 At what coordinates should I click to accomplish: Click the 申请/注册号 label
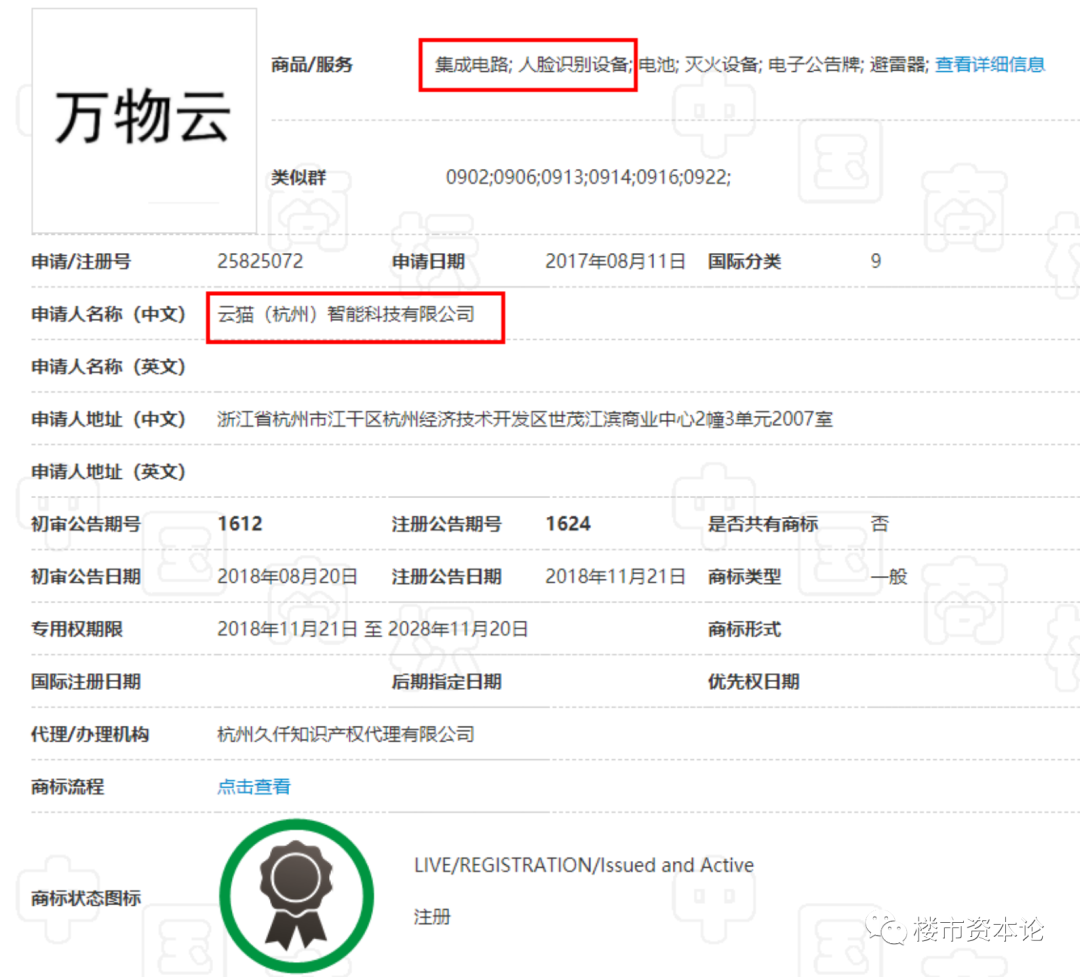(81, 261)
